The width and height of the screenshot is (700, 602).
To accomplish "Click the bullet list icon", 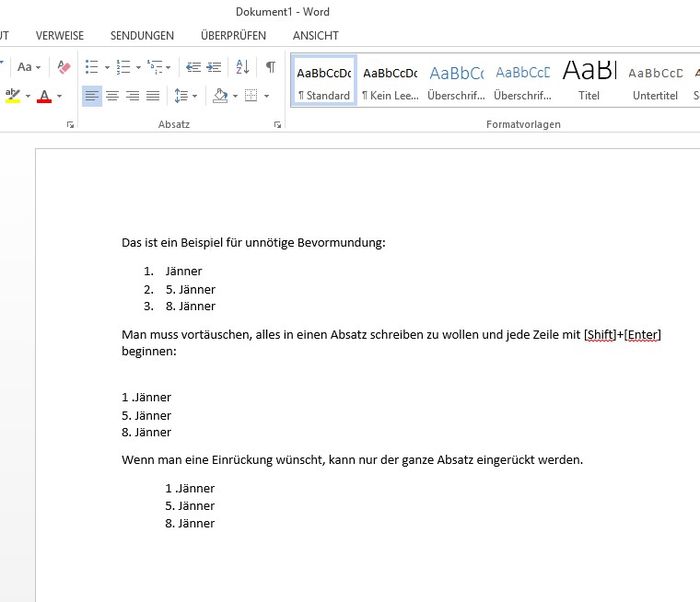I will point(92,67).
